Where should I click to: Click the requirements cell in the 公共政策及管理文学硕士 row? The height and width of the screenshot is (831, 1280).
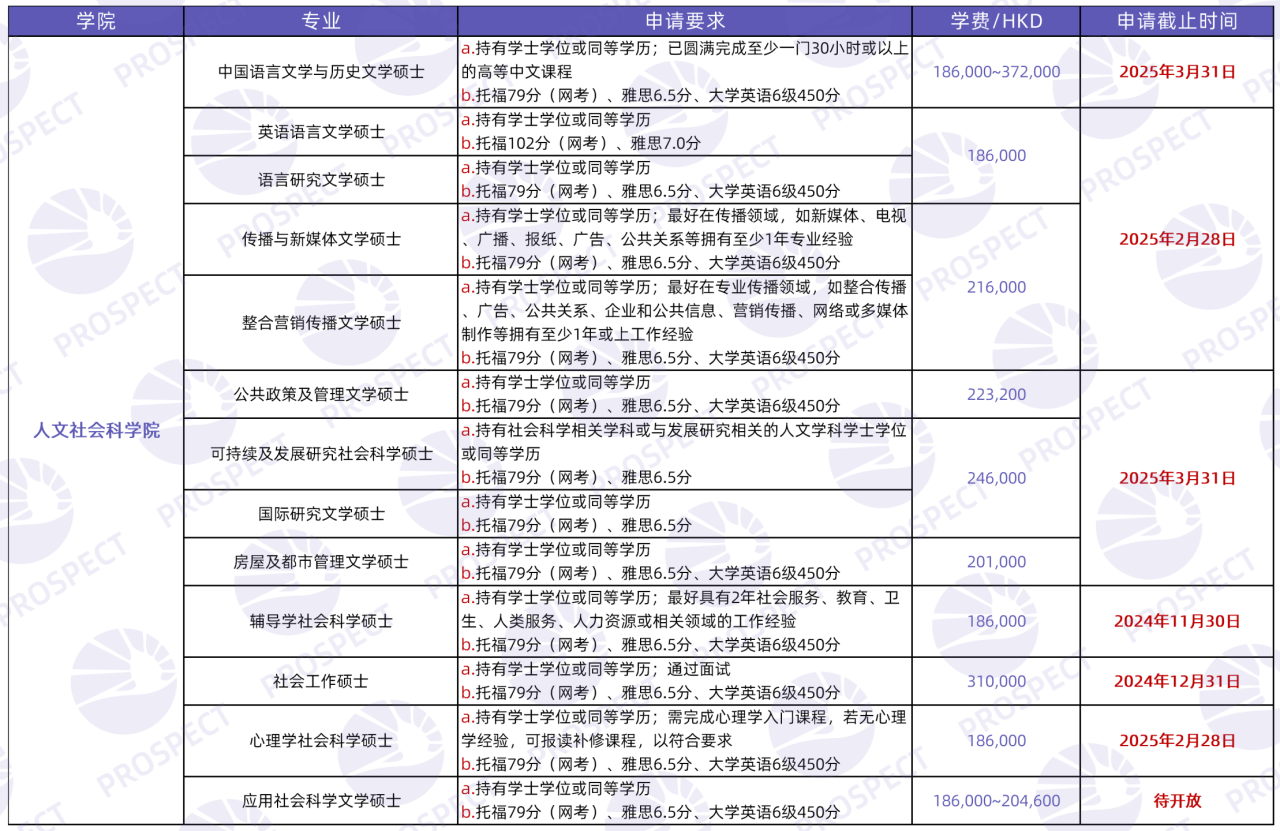[685, 394]
